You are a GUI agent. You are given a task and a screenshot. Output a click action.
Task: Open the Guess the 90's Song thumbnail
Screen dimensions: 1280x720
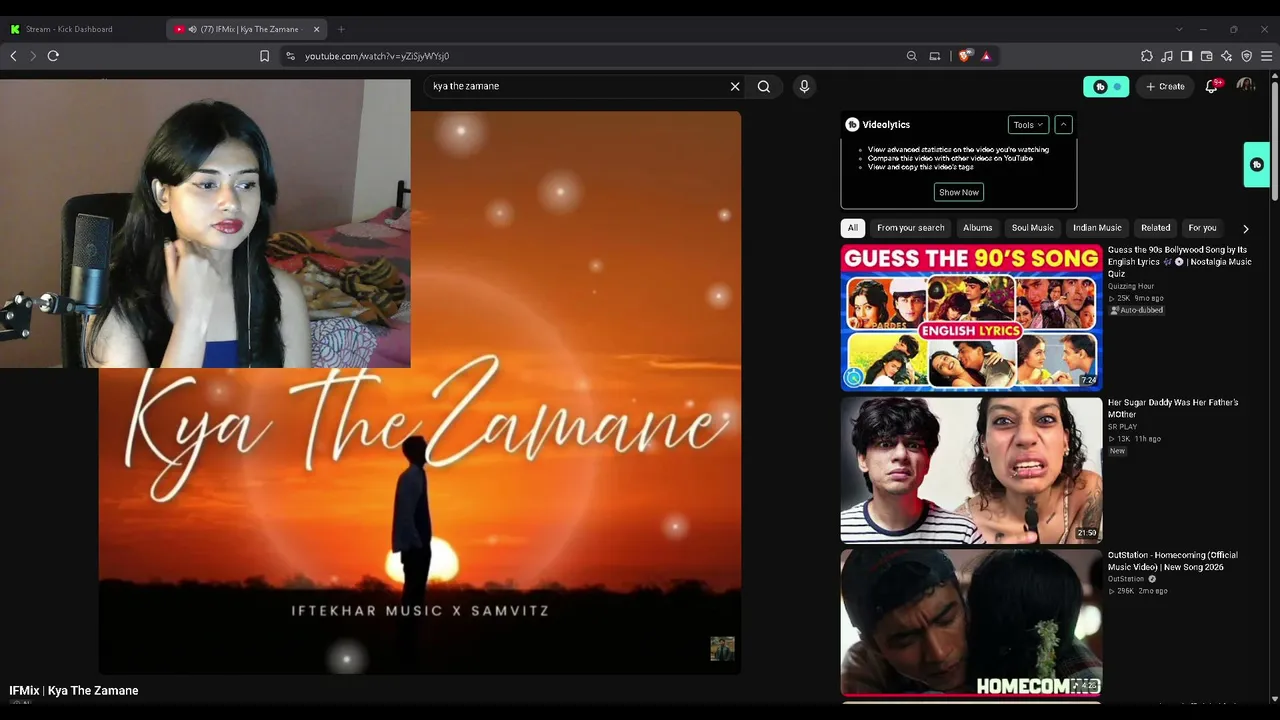coord(971,316)
